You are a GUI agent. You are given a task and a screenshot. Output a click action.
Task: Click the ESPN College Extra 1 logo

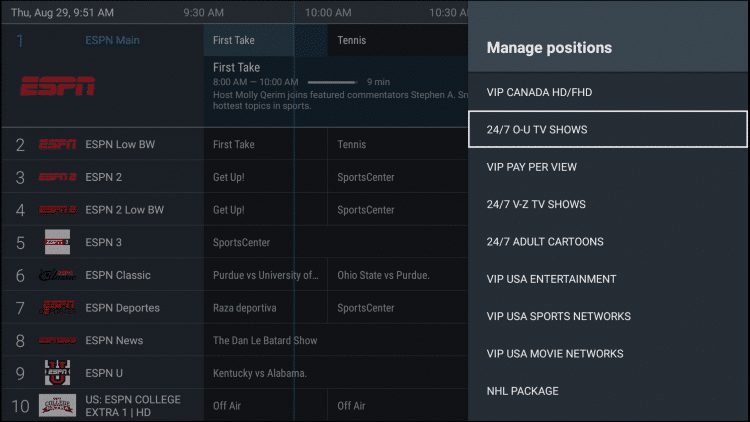(x=57, y=405)
